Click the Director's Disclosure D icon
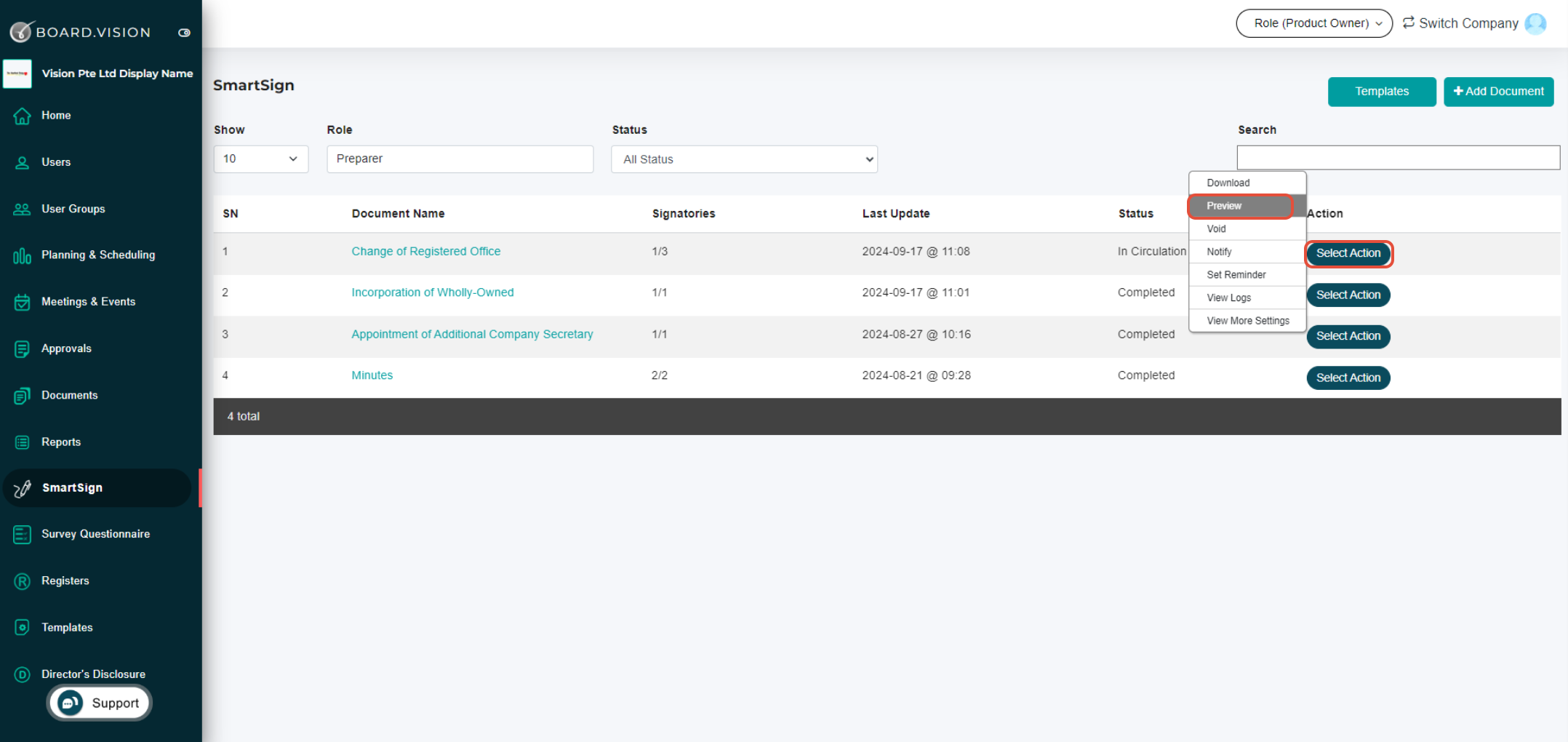The width and height of the screenshot is (1568, 742). pyautogui.click(x=23, y=674)
